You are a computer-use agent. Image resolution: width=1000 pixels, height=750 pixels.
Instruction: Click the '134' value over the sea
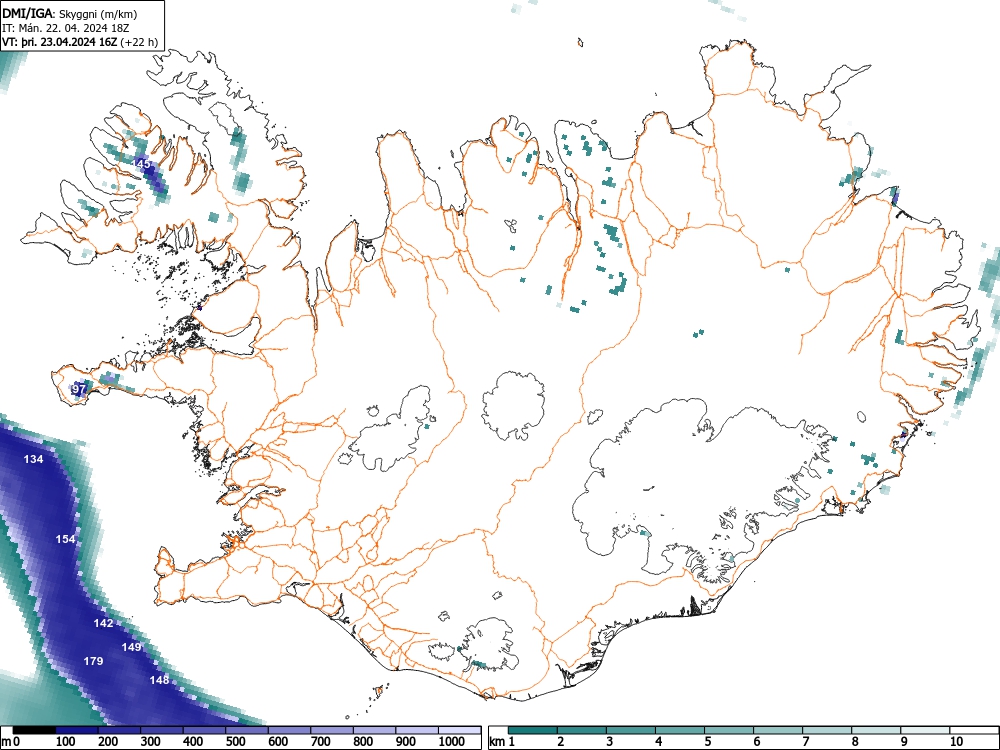tap(33, 459)
